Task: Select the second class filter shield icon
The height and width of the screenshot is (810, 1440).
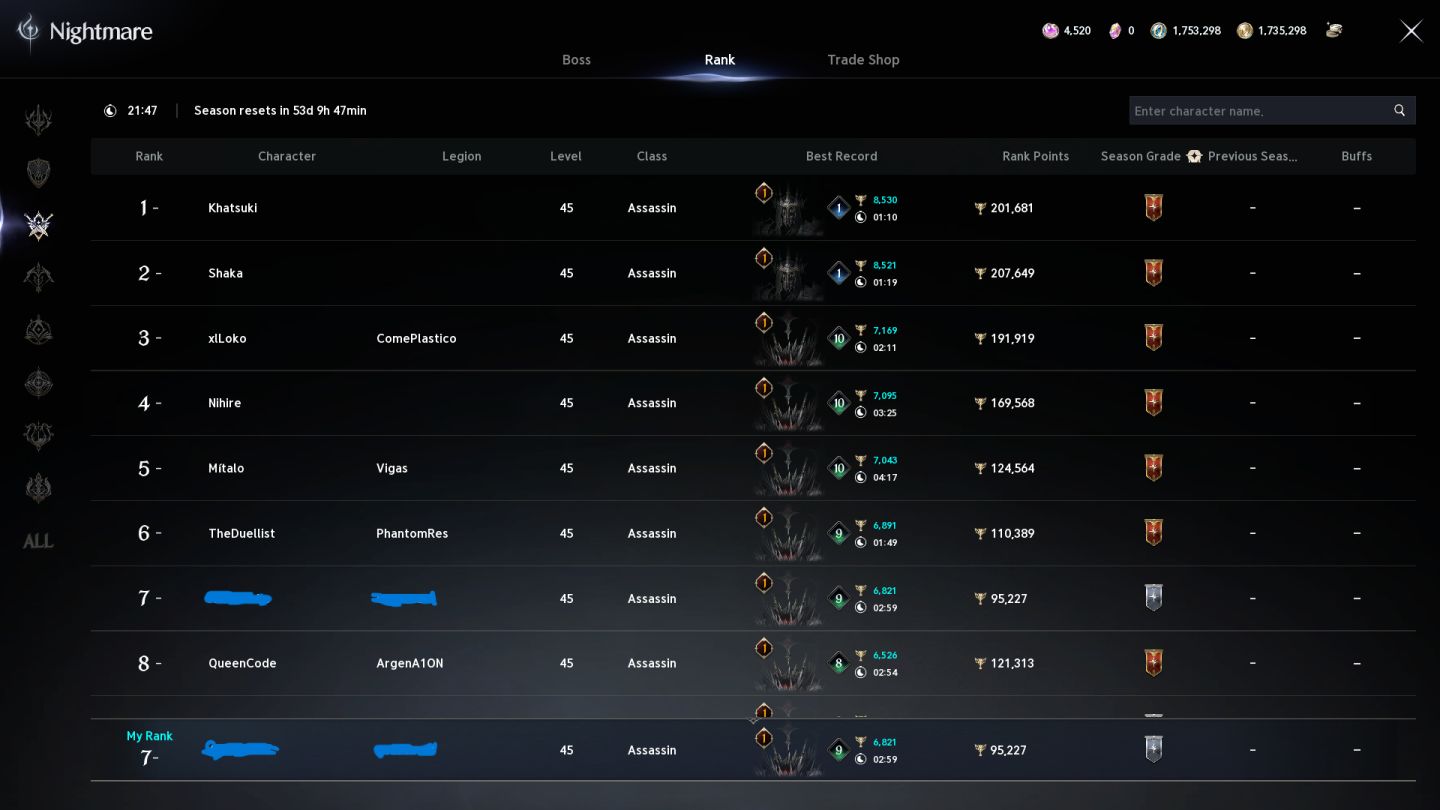Action: click(x=39, y=173)
